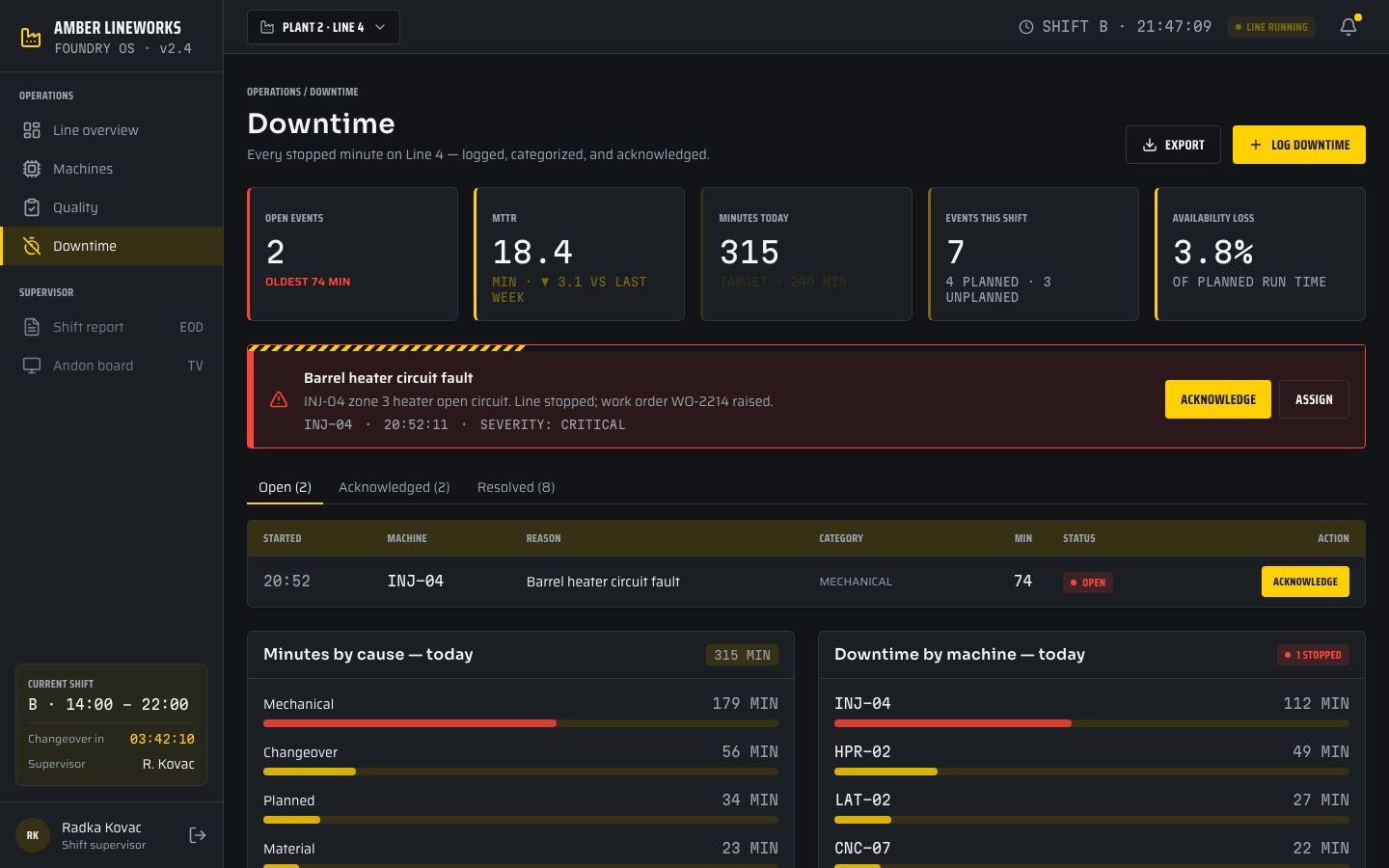The image size is (1389, 868).
Task: Click the log out icon next to Radka Kovac
Action: click(198, 835)
